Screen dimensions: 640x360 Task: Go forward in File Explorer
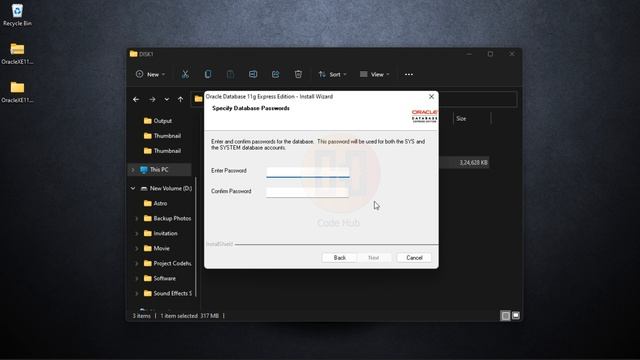click(152, 99)
